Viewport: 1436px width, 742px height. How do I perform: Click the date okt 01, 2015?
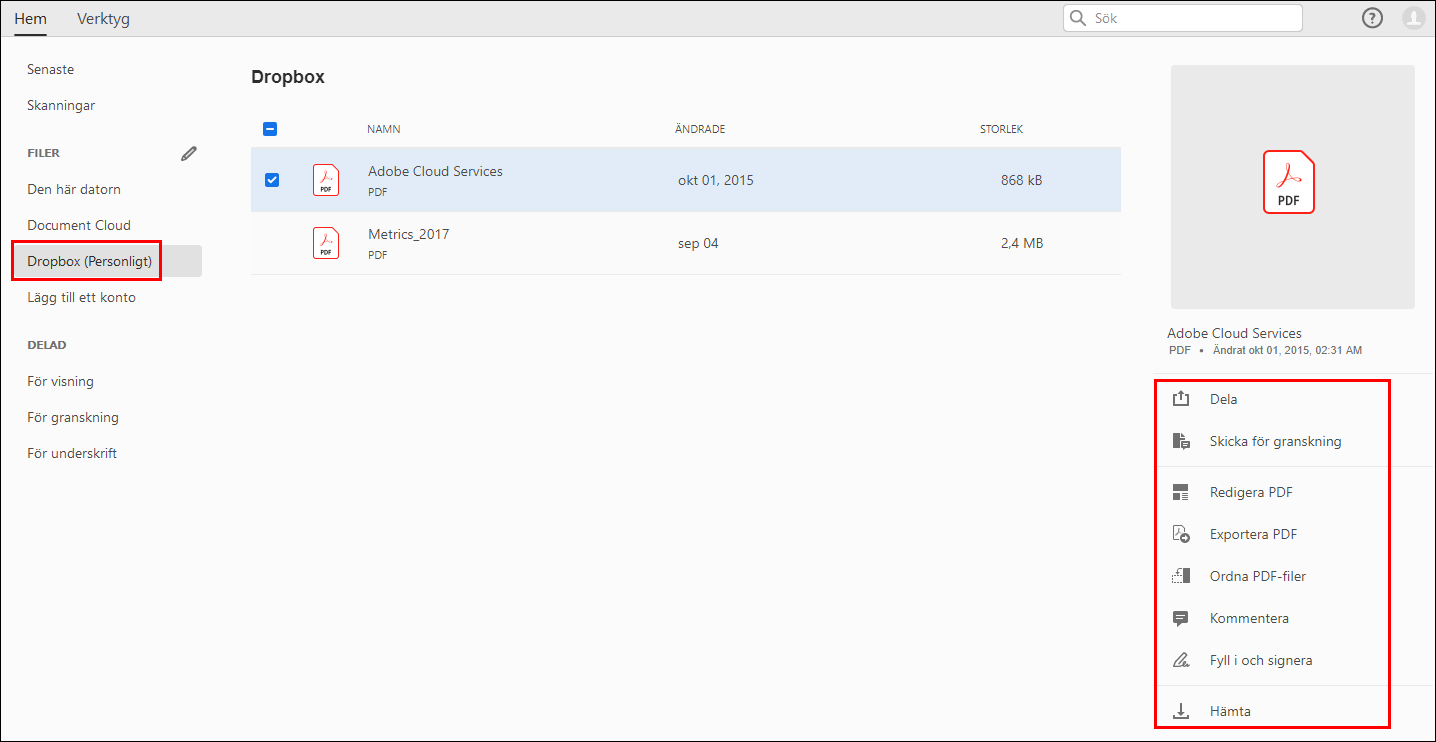pos(716,180)
